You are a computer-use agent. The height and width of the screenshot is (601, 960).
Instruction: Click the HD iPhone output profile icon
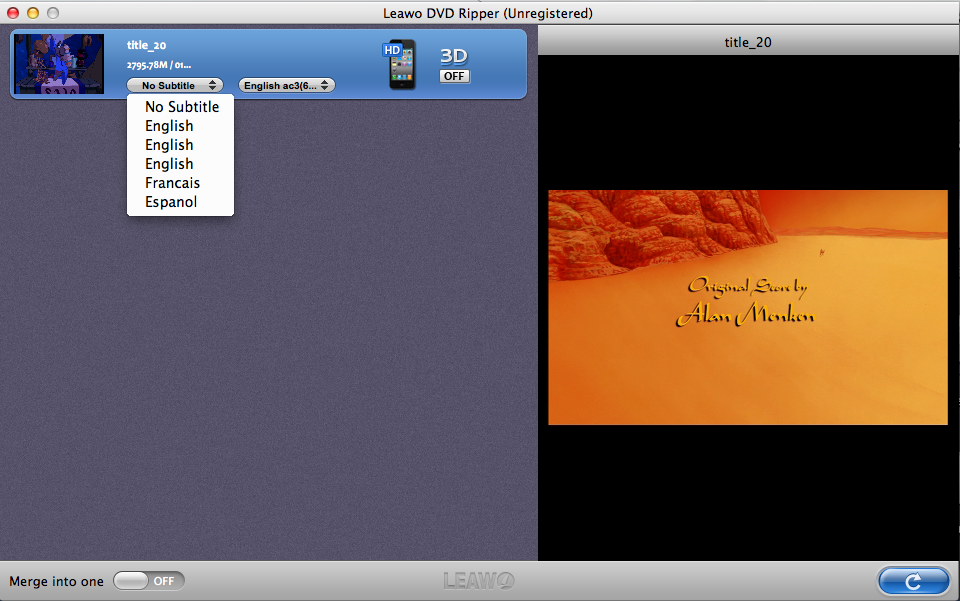(399, 64)
